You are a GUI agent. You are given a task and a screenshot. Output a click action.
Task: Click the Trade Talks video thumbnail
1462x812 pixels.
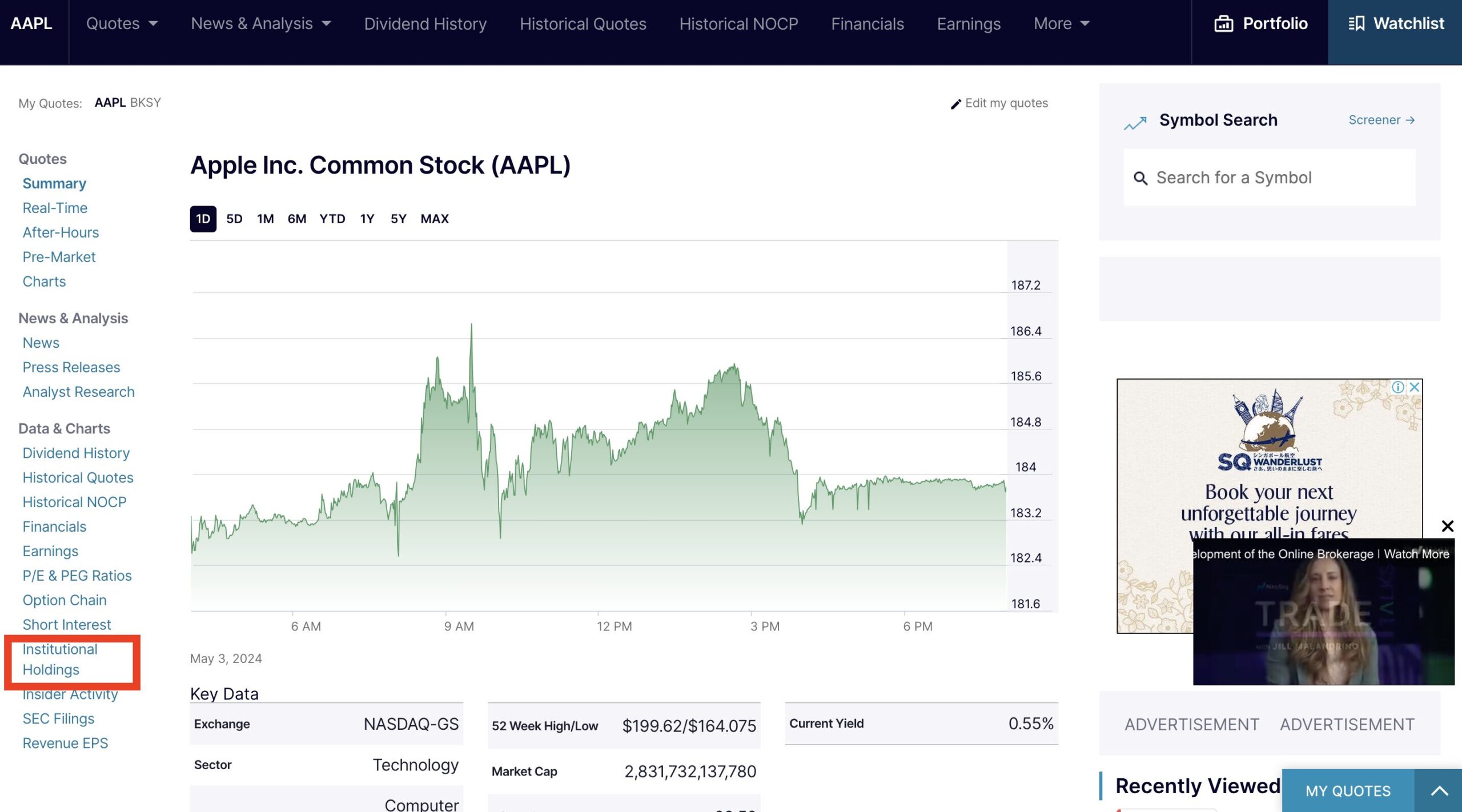1323,612
